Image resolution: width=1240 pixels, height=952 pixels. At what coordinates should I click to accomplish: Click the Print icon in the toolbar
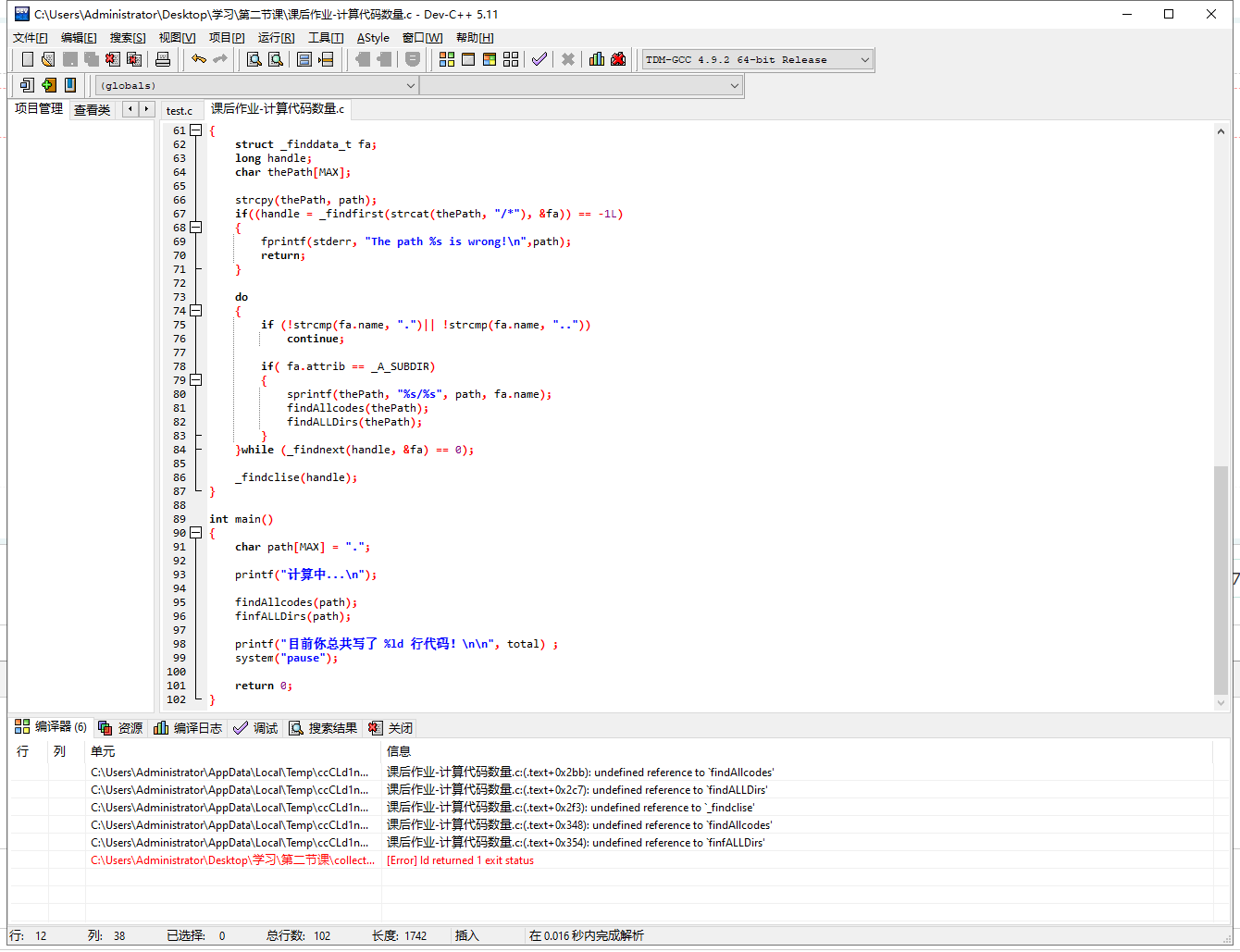coord(163,59)
